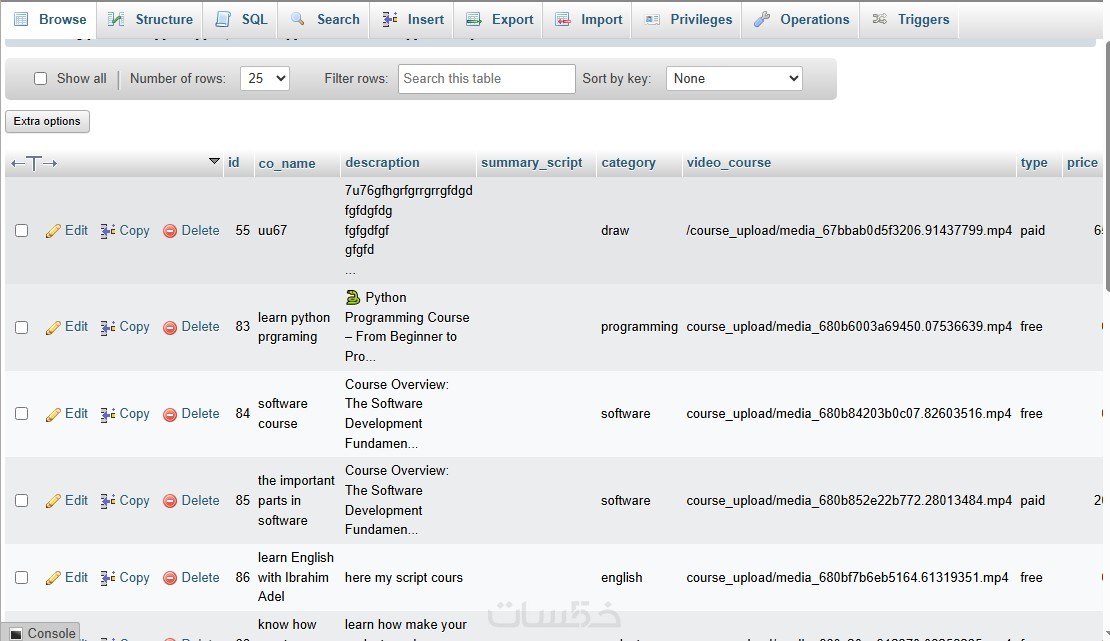Viewport: 1110px width, 641px height.
Task: Click the 'programming' category cell
Action: 639,327
